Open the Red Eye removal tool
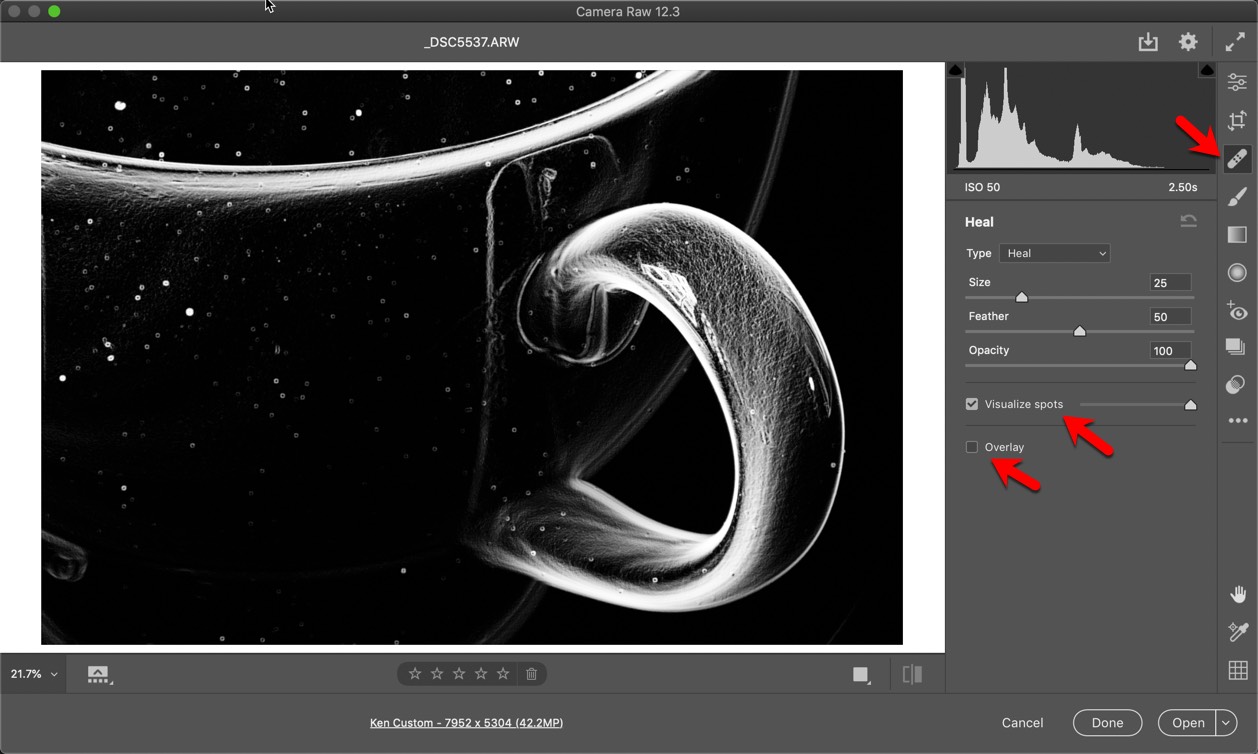Screen dimensions: 1258x754 1237,311
